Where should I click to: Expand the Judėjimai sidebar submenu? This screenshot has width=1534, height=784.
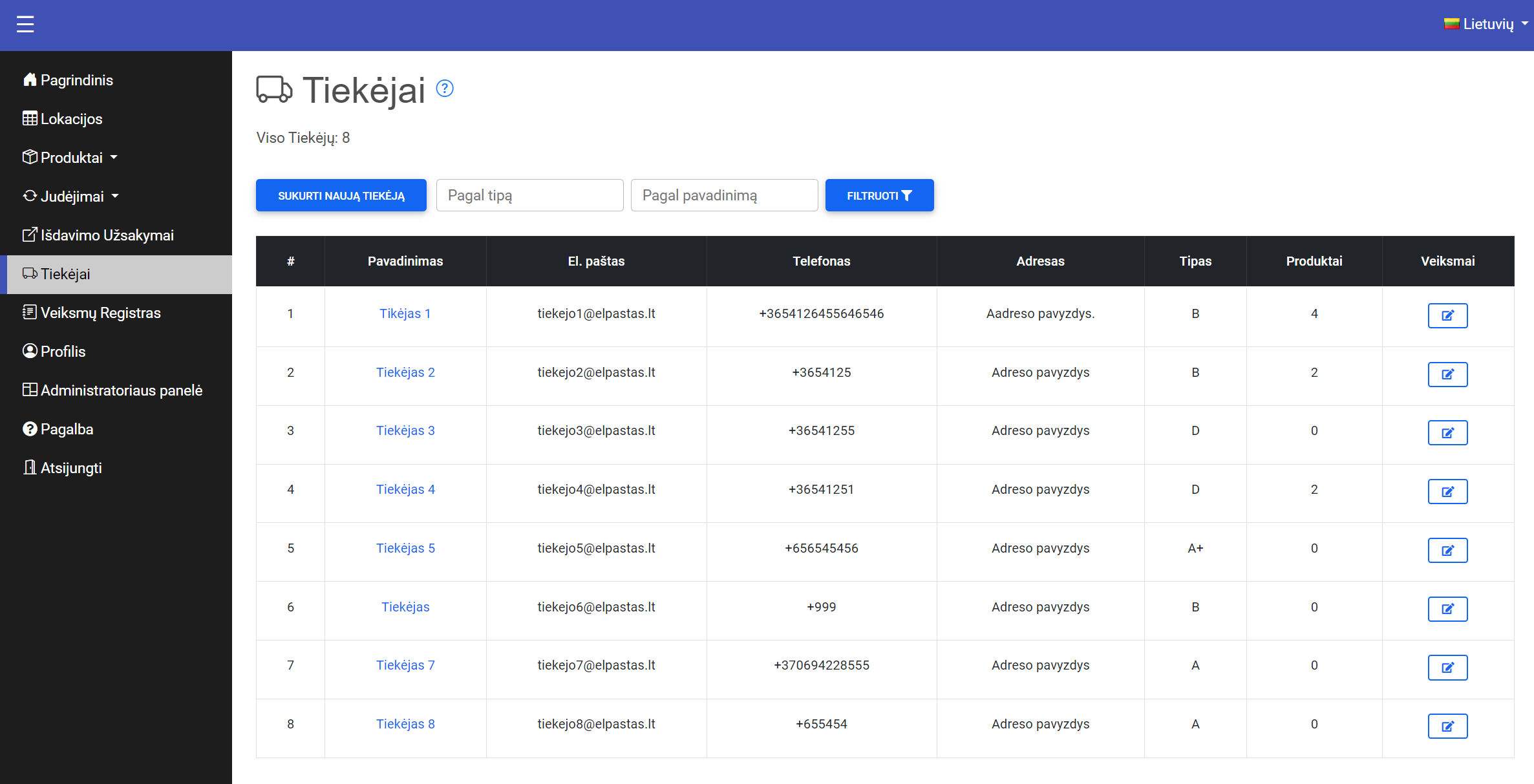click(72, 196)
